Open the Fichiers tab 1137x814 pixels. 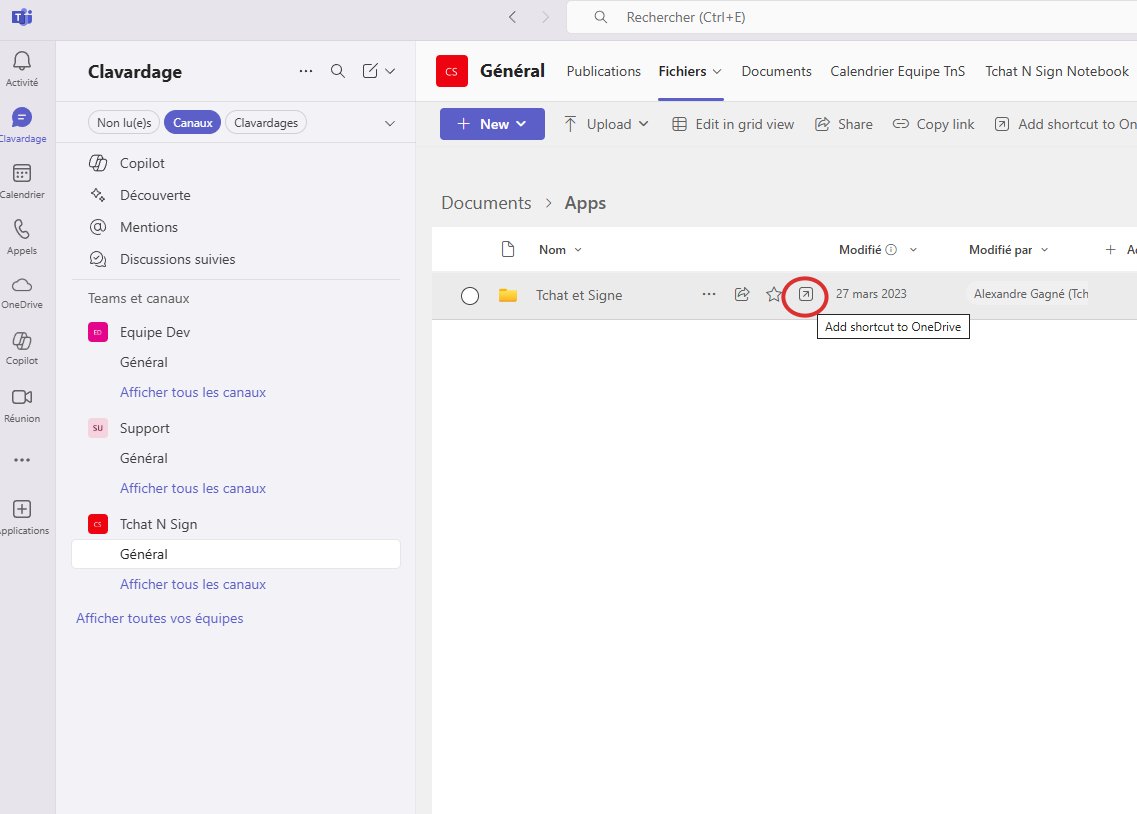click(x=690, y=71)
